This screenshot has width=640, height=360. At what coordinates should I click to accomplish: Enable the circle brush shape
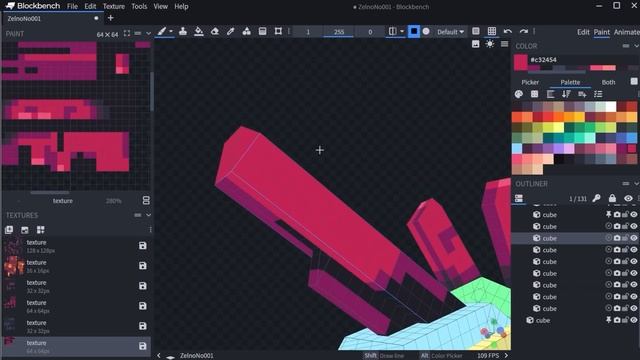point(426,31)
